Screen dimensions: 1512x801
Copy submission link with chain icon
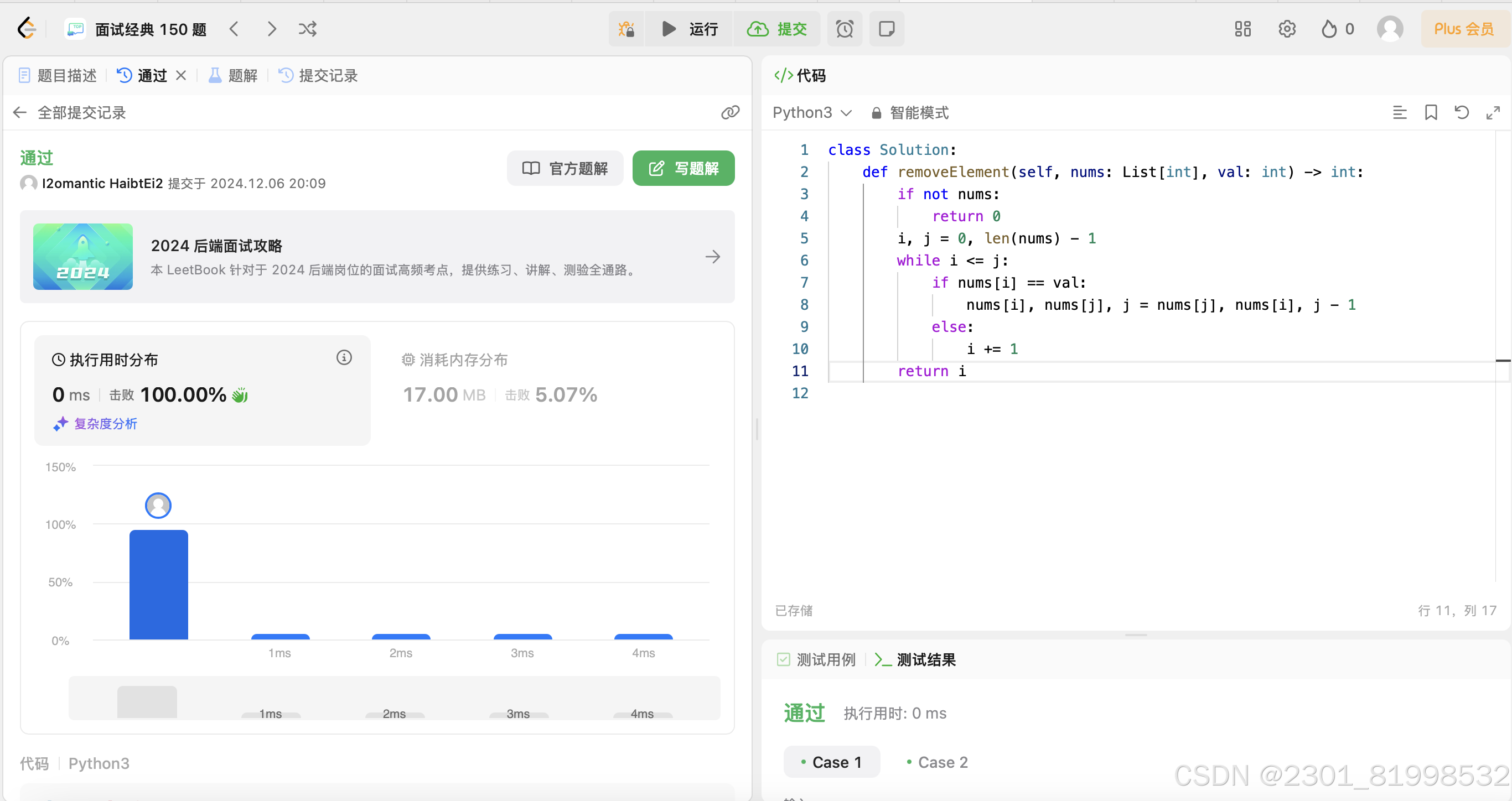(730, 112)
